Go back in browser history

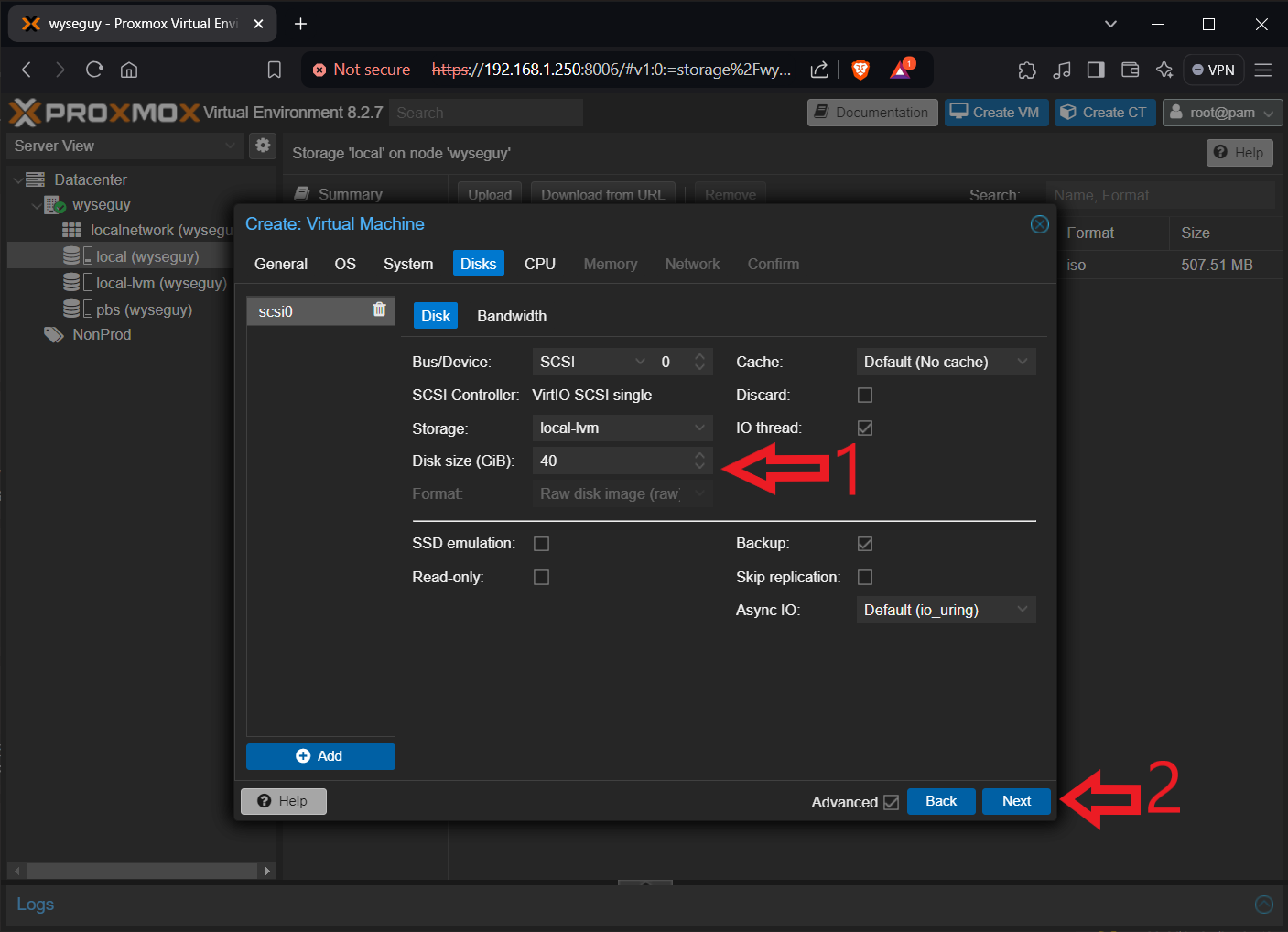(27, 70)
